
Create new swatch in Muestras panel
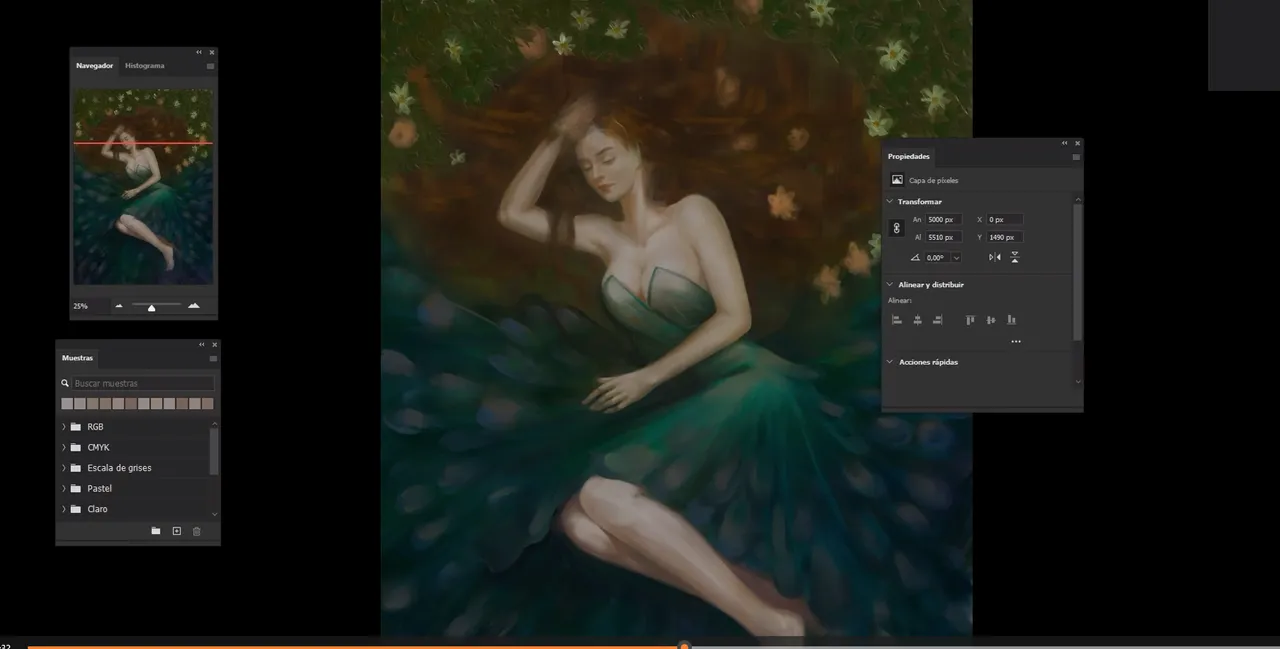[176, 531]
